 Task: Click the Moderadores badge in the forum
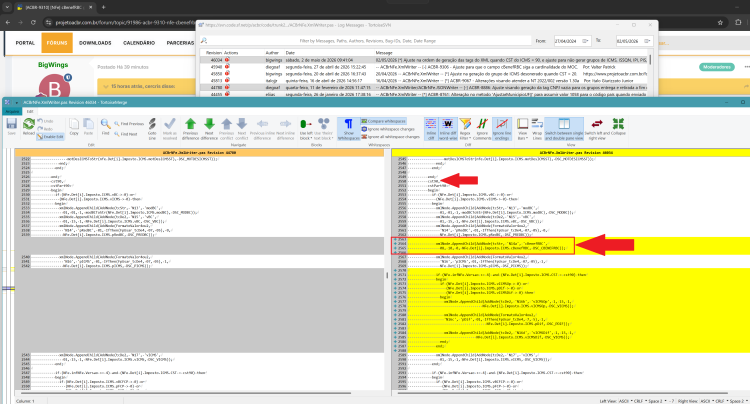(717, 67)
